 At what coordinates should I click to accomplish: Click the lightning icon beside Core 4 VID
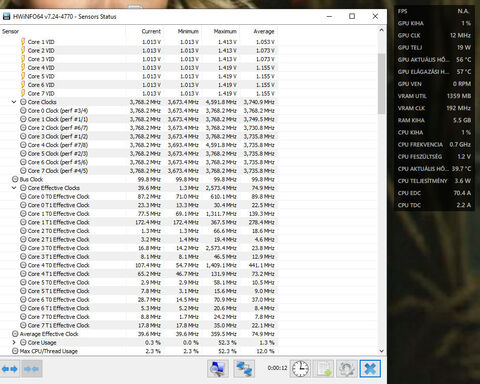(x=23, y=68)
